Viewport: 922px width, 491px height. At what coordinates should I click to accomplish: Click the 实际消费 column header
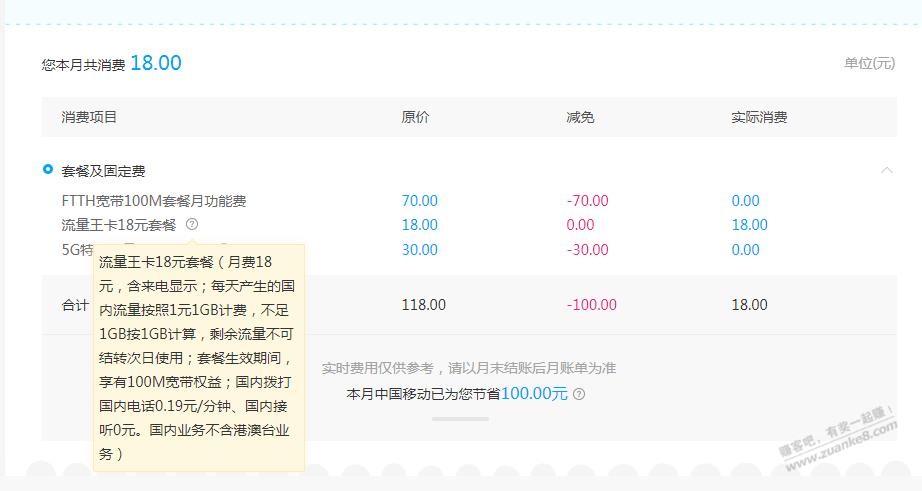[759, 117]
